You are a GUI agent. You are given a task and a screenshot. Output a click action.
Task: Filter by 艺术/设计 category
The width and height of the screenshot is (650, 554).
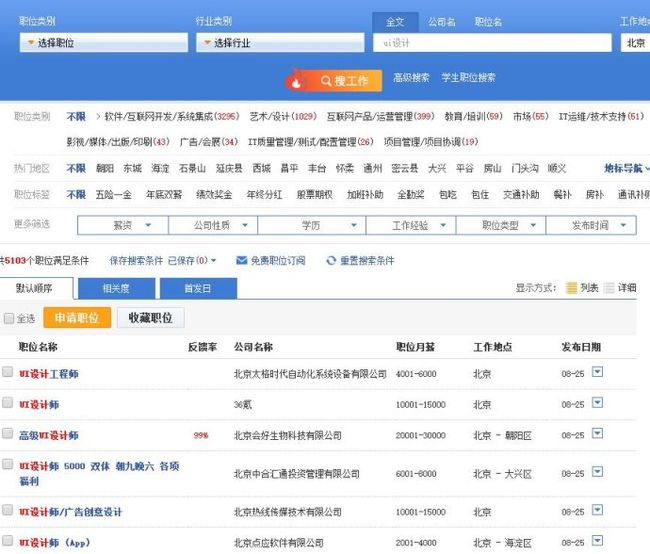click(x=283, y=117)
